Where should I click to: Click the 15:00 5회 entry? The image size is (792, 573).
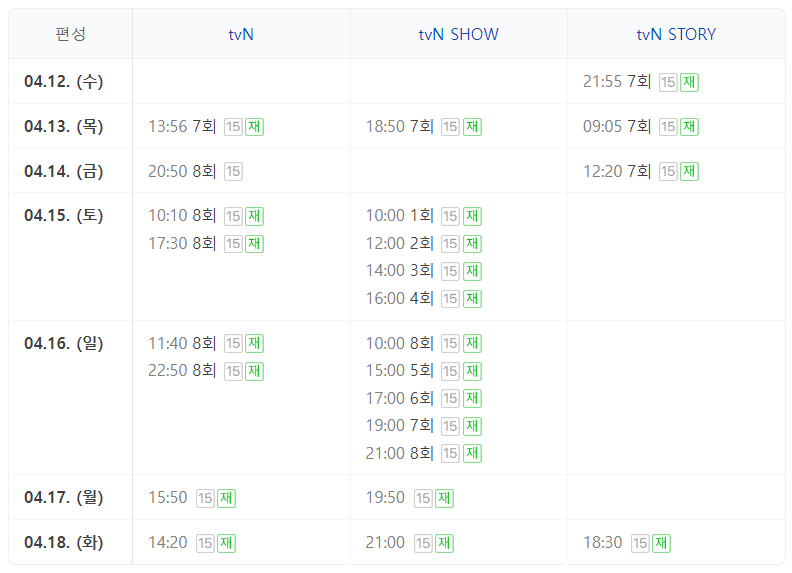[400, 371]
